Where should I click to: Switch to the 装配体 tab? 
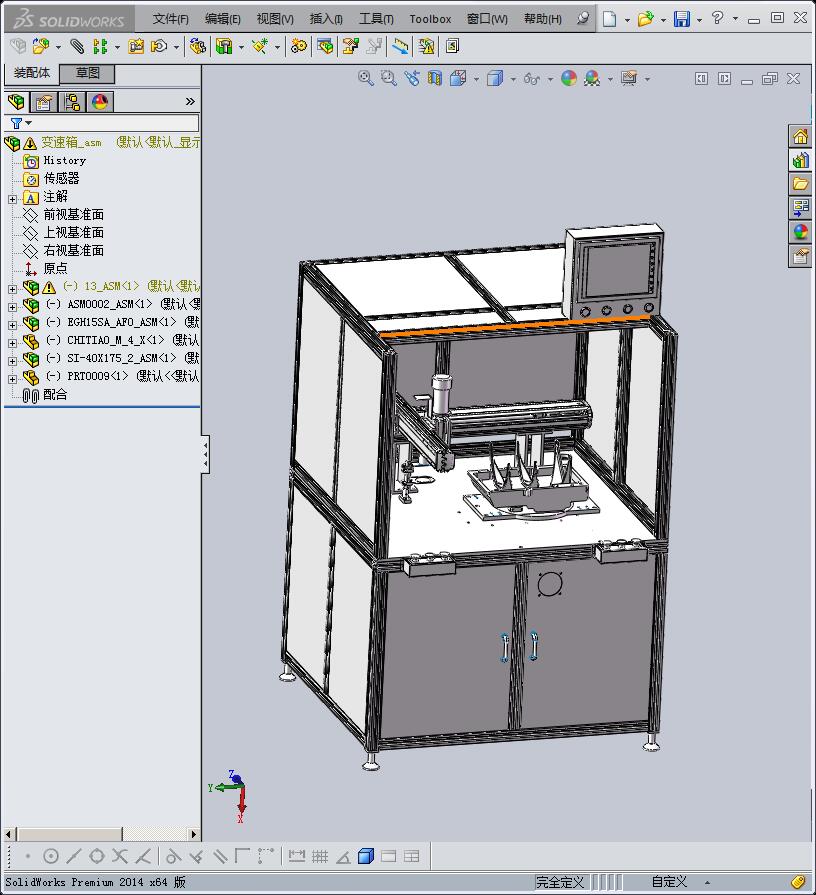[x=32, y=73]
